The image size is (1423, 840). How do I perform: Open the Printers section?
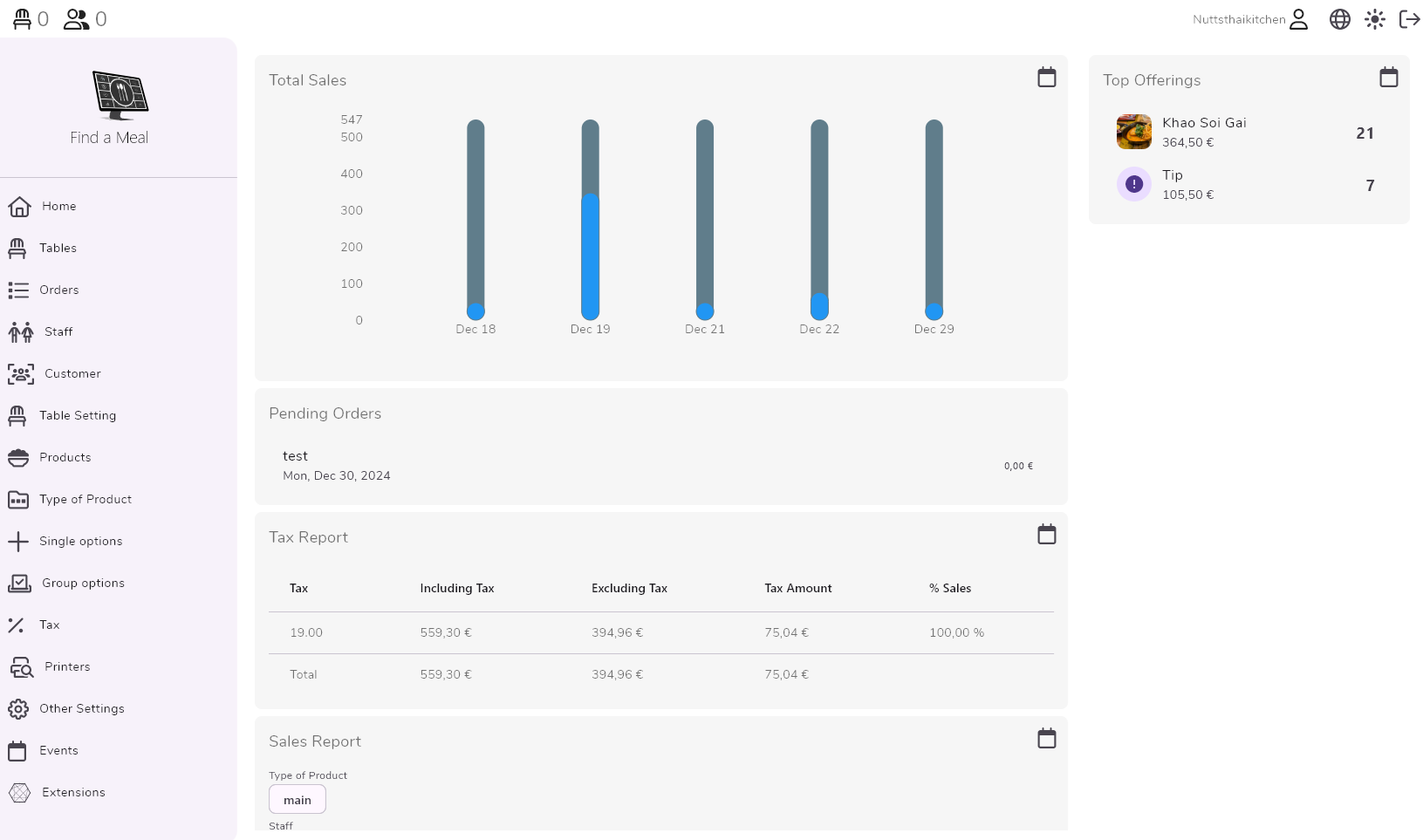[x=66, y=667]
